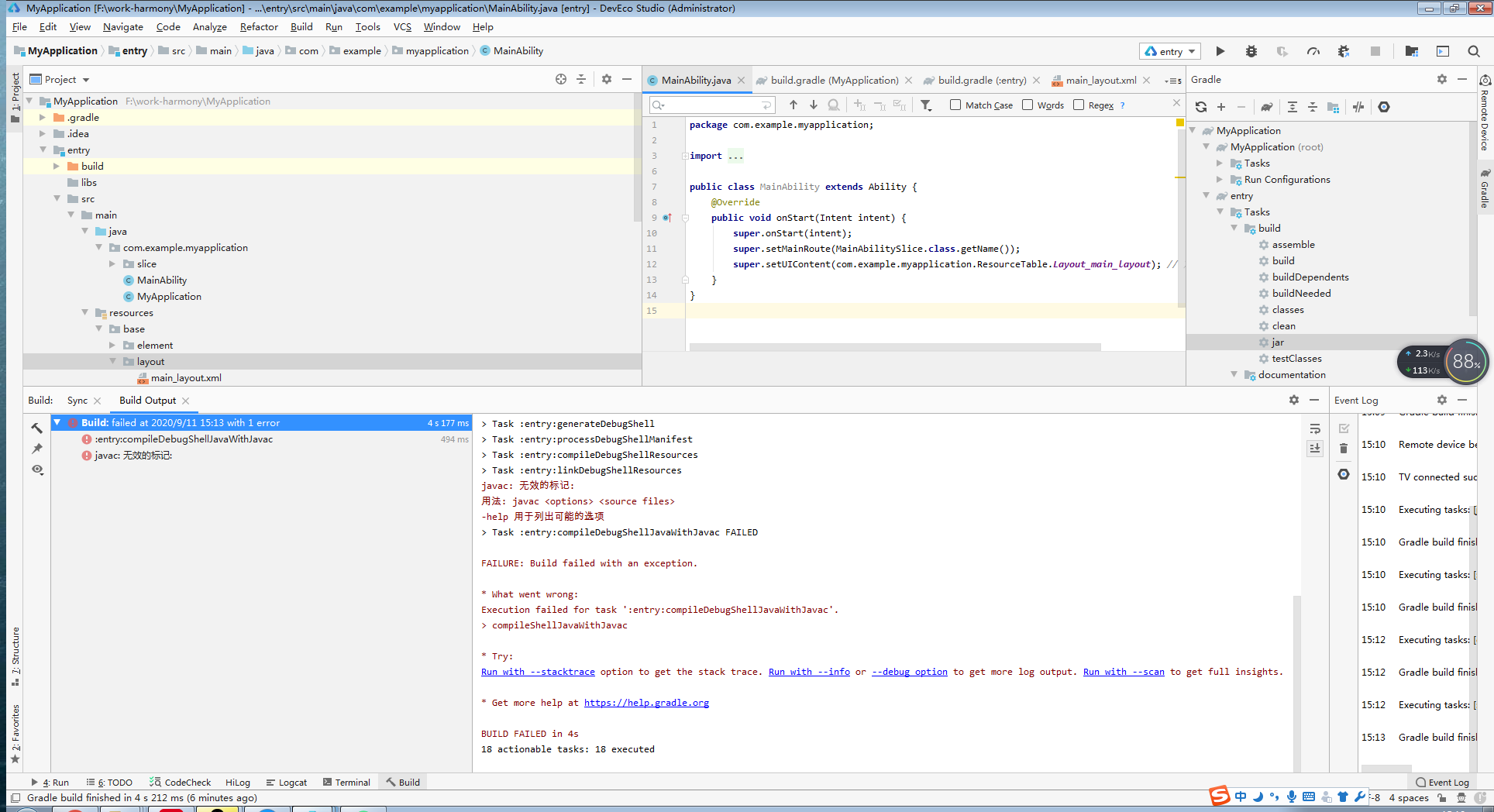Viewport: 1494px width, 812px height.
Task: Expand the .gradle folder
Action: pos(43,118)
